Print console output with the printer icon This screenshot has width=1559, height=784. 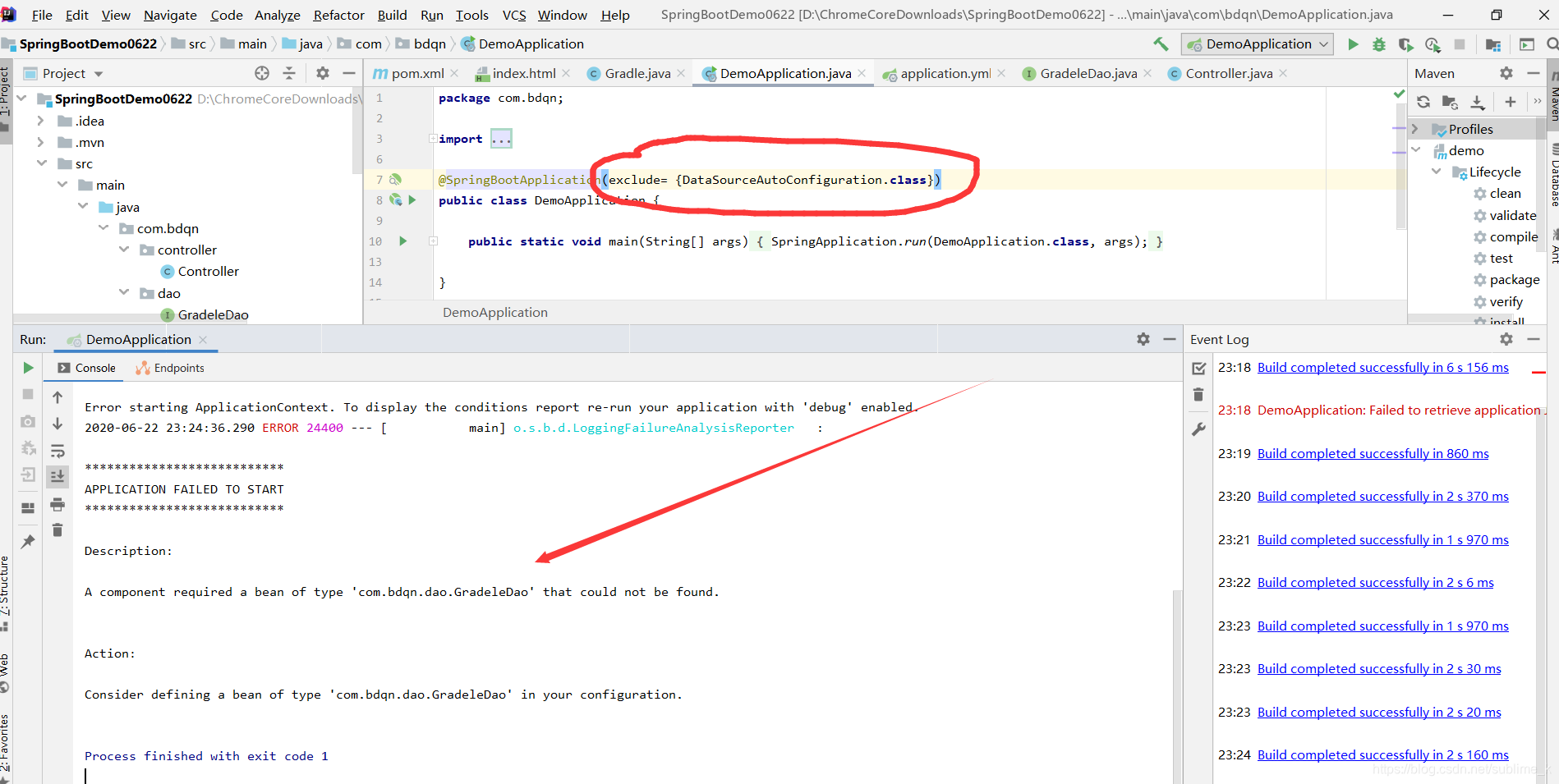pos(57,505)
